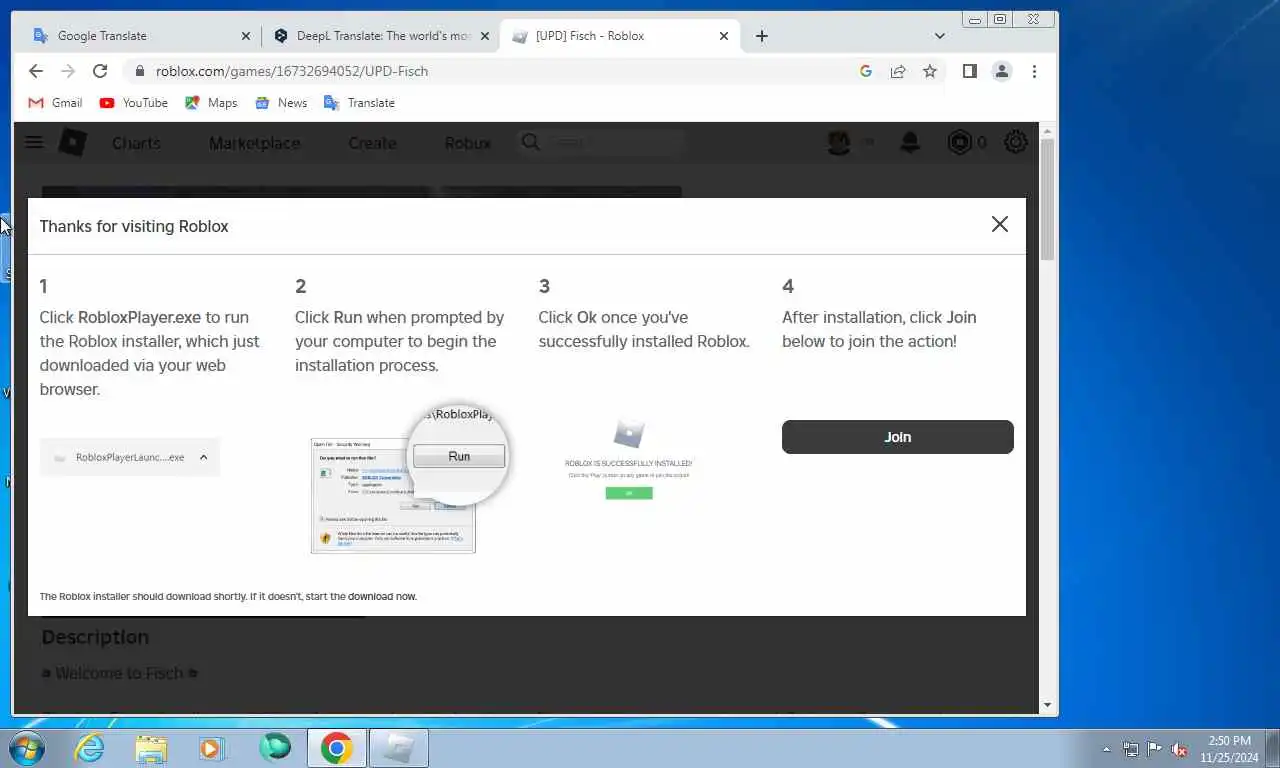Open the Chrome profile avatar
Viewport: 1280px width, 768px height.
tap(1001, 71)
